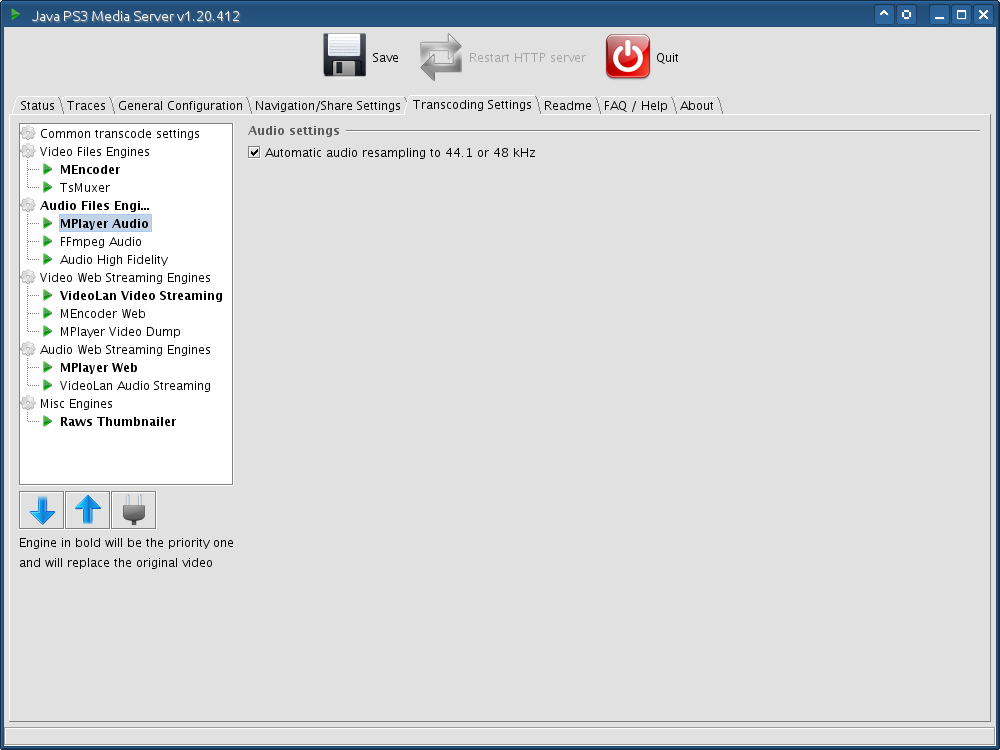The width and height of the screenshot is (1000, 750).
Task: Toggle Automatic audio resampling checkbox
Action: click(254, 153)
